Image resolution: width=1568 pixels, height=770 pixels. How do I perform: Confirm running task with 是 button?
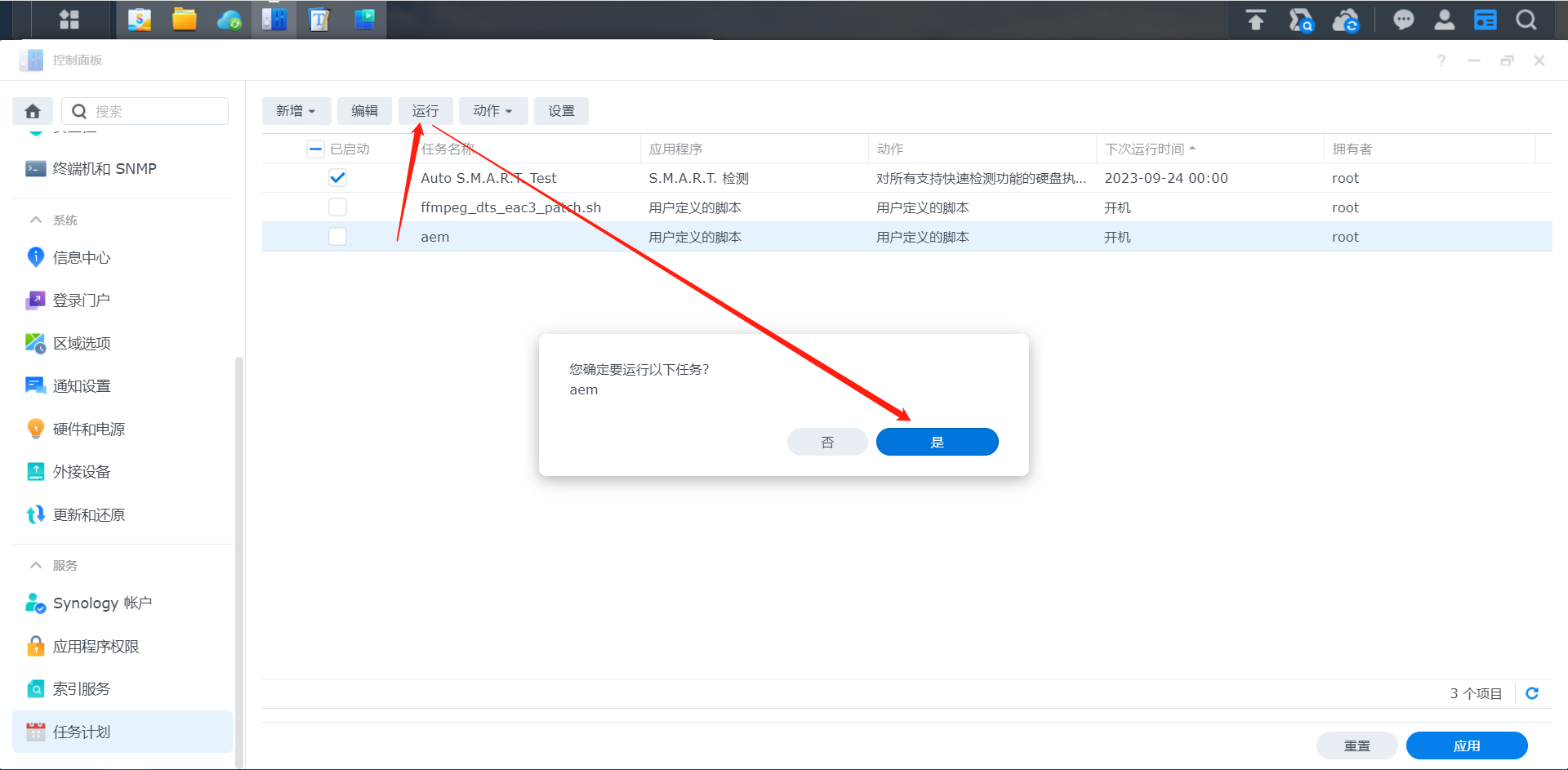(938, 442)
